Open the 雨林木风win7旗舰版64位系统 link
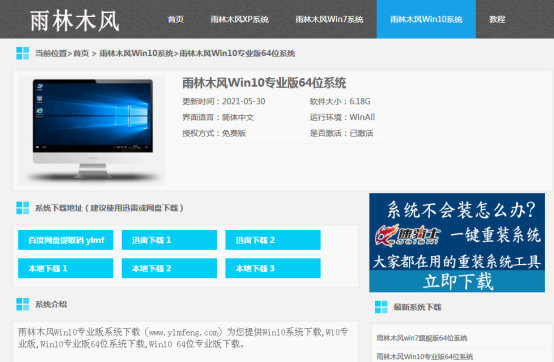Viewport: 554px width, 362px height. tap(422, 338)
